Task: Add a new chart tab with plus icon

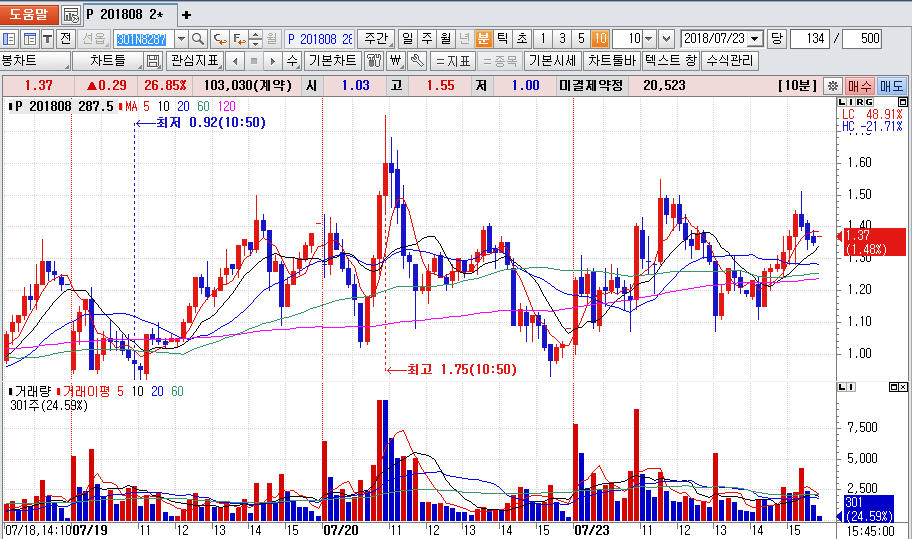Action: point(186,15)
